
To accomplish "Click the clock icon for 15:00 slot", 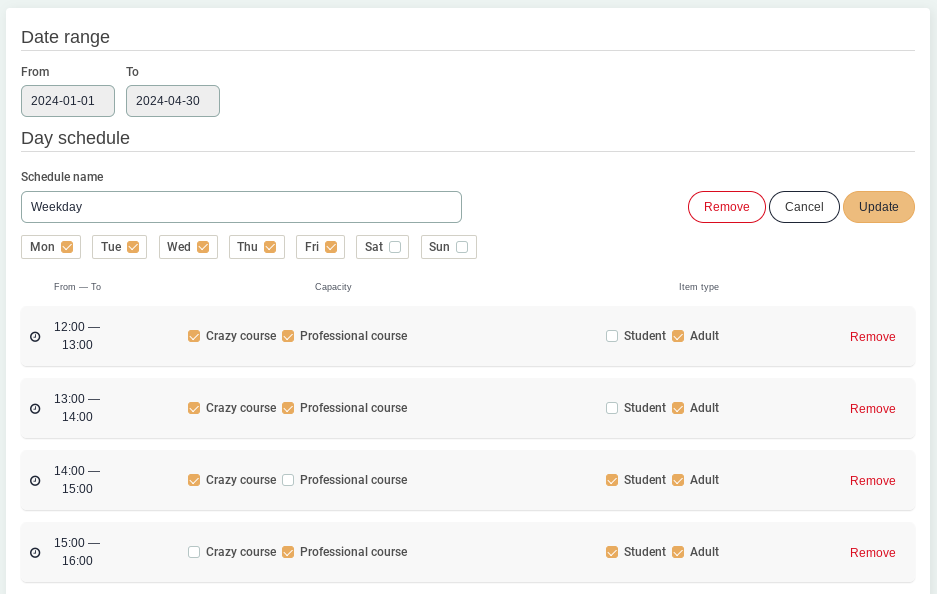I will coord(35,553).
